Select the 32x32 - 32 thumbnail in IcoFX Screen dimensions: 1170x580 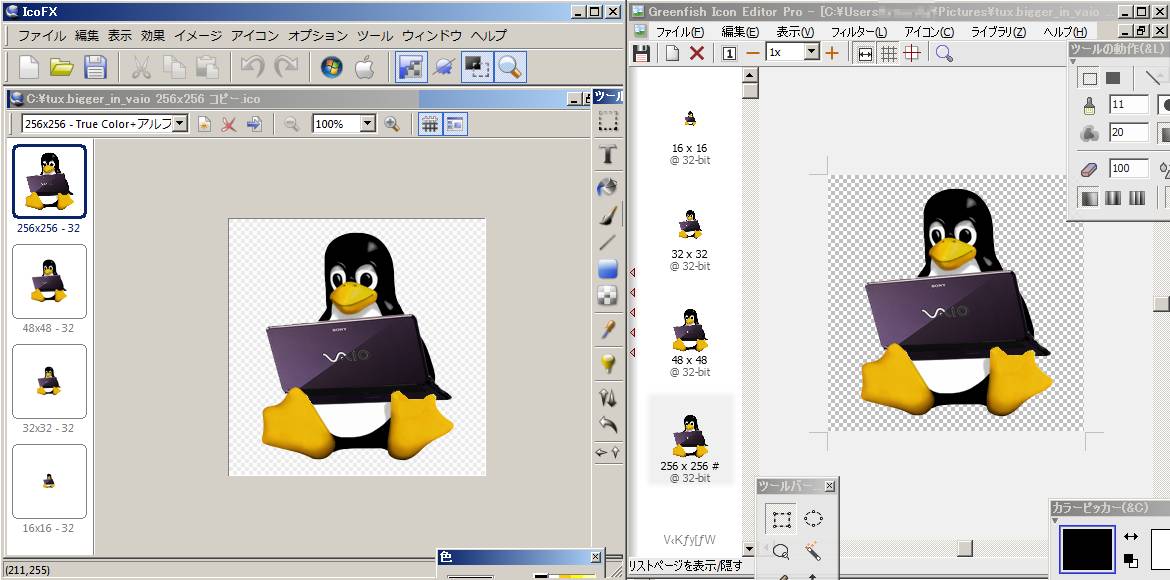(49, 381)
